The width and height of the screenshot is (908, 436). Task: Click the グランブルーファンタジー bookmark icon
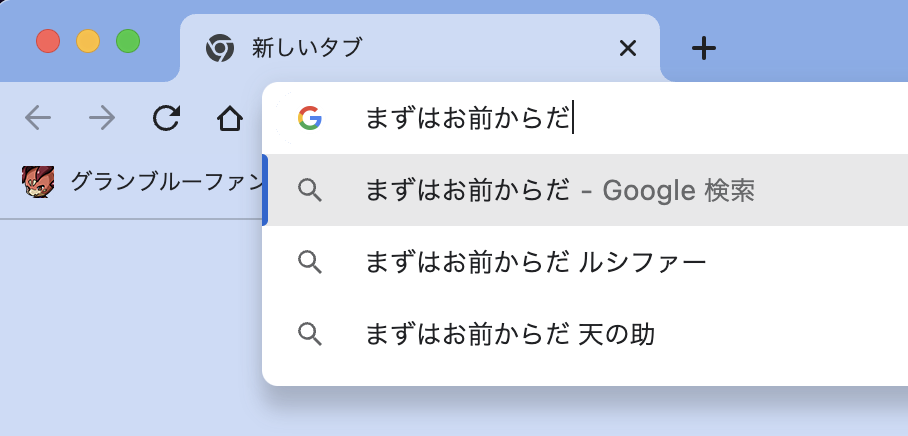39,182
